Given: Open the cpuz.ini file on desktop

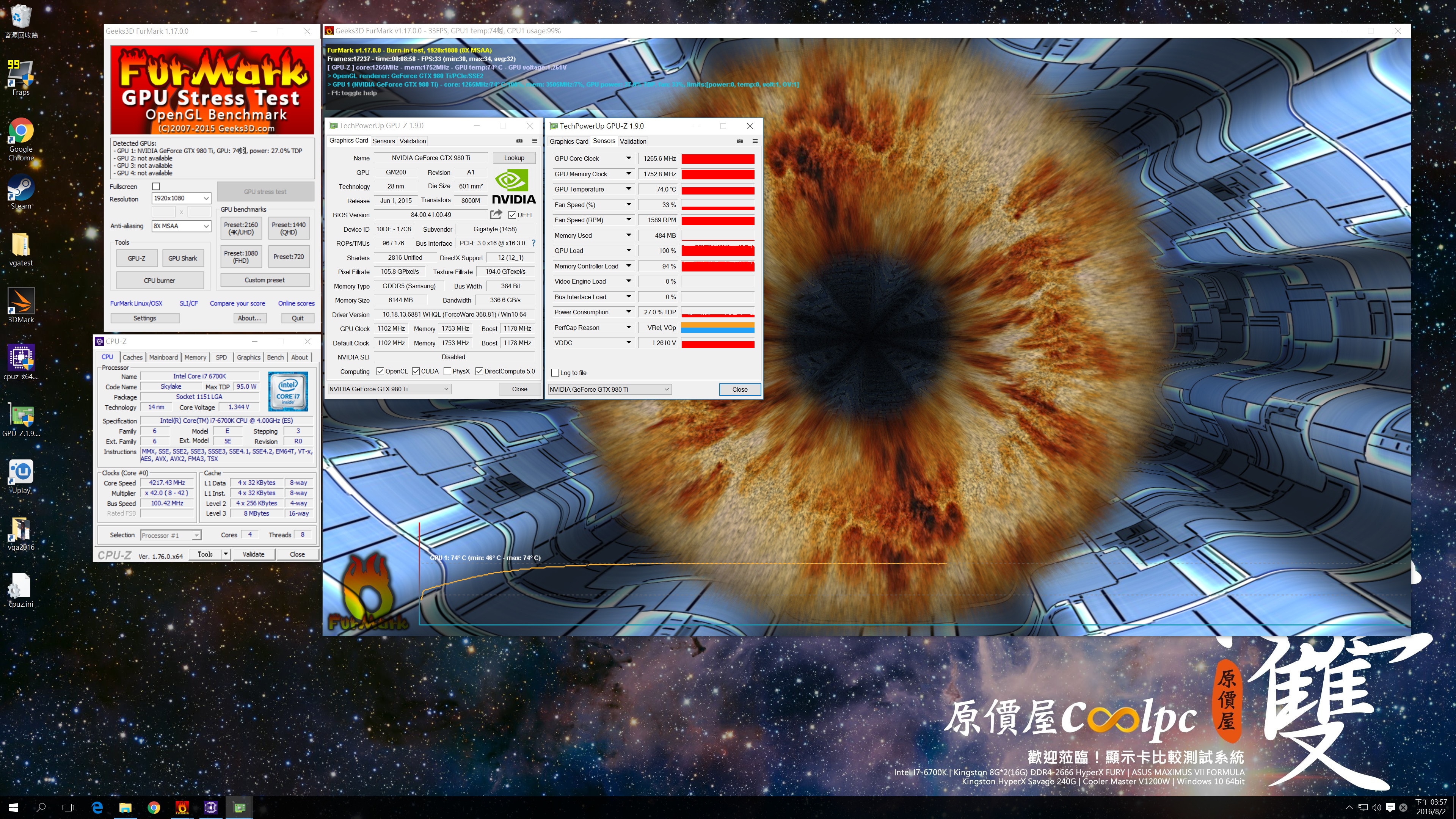Looking at the screenshot, I should pyautogui.click(x=21, y=591).
